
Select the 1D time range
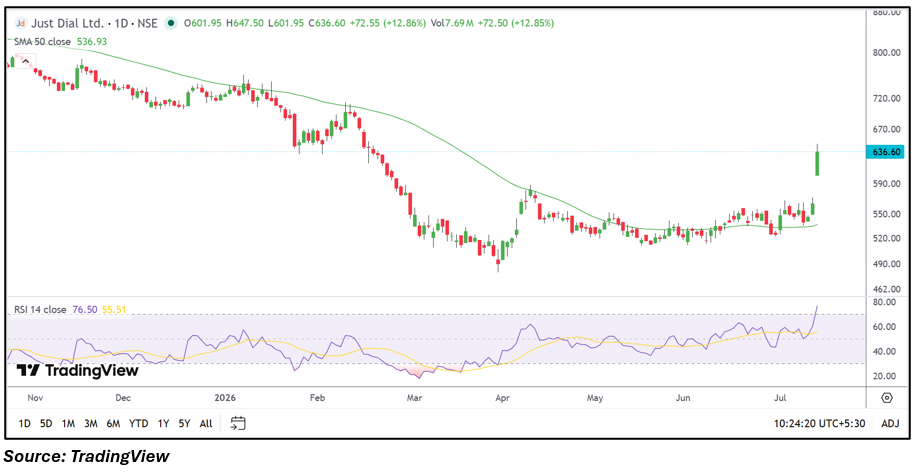[25, 423]
